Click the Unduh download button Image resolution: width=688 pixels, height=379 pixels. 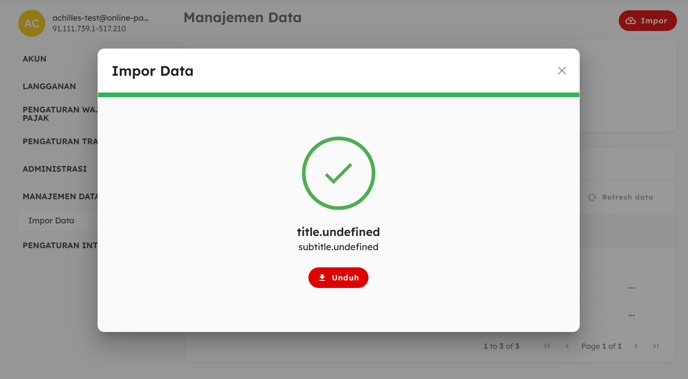coord(338,278)
